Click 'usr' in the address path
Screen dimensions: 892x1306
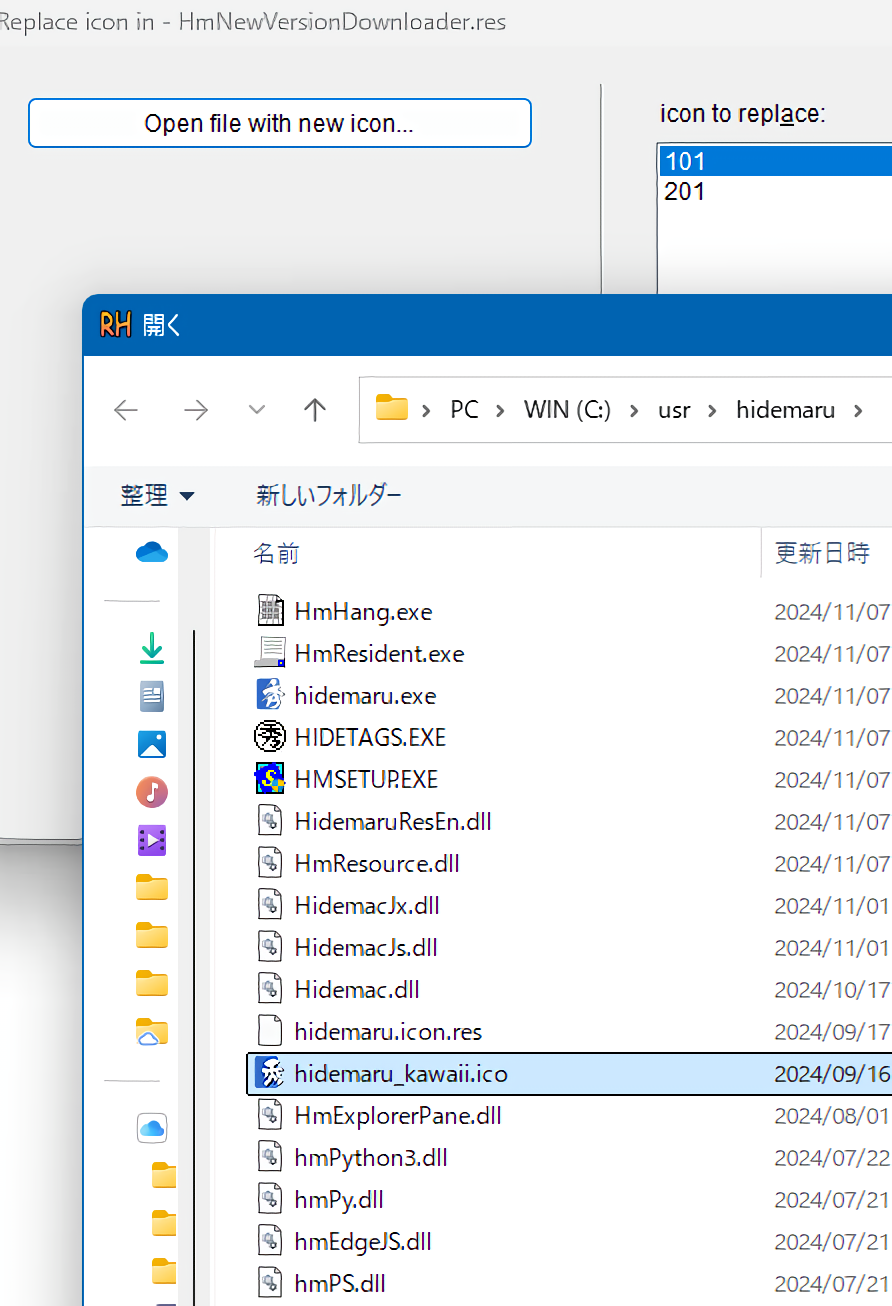(674, 410)
